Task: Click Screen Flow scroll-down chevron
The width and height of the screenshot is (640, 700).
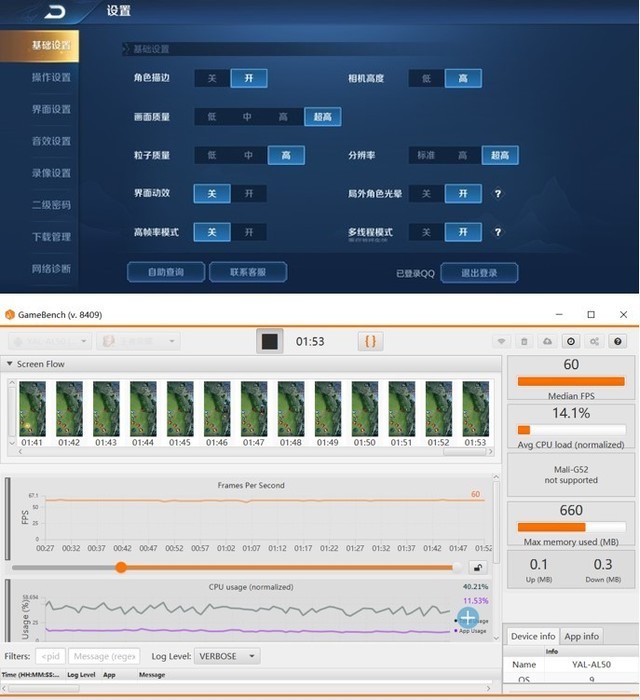Action: click(12, 443)
